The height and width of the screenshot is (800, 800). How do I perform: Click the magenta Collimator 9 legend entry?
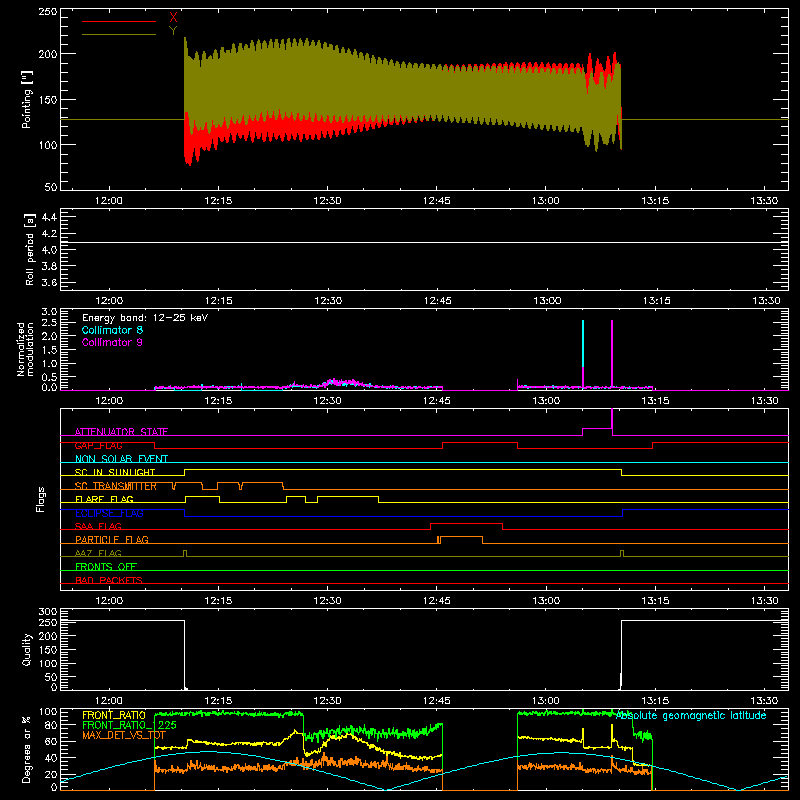click(x=112, y=342)
